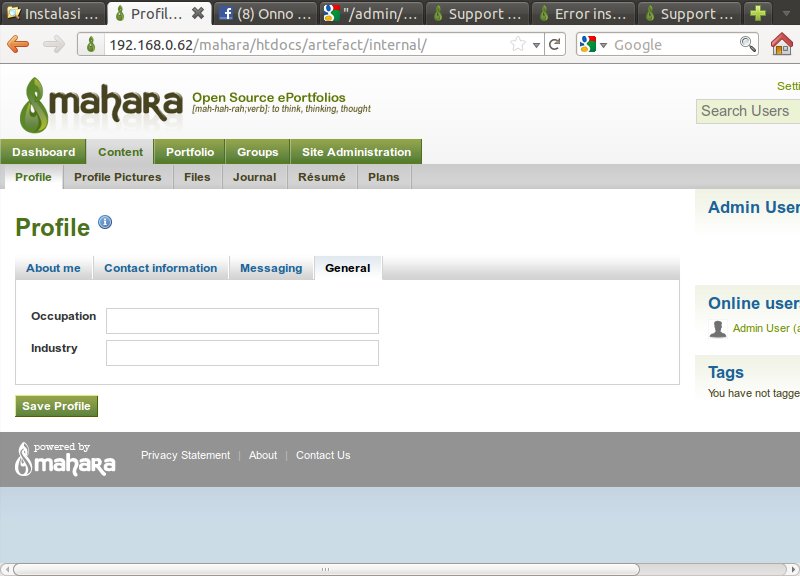Viewport: 800px width, 576px height.
Task: Click the browser back arrow
Action: coord(18,44)
